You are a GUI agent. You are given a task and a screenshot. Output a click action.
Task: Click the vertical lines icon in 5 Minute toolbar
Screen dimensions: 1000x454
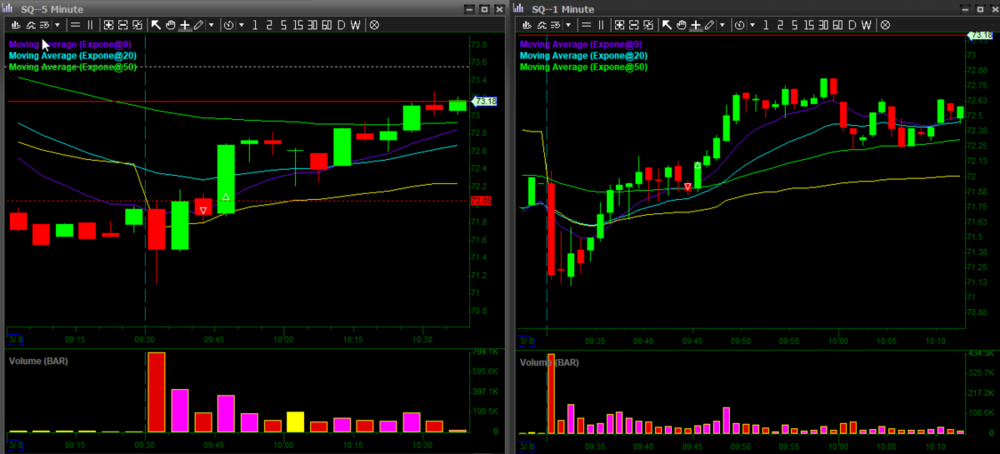click(92, 24)
